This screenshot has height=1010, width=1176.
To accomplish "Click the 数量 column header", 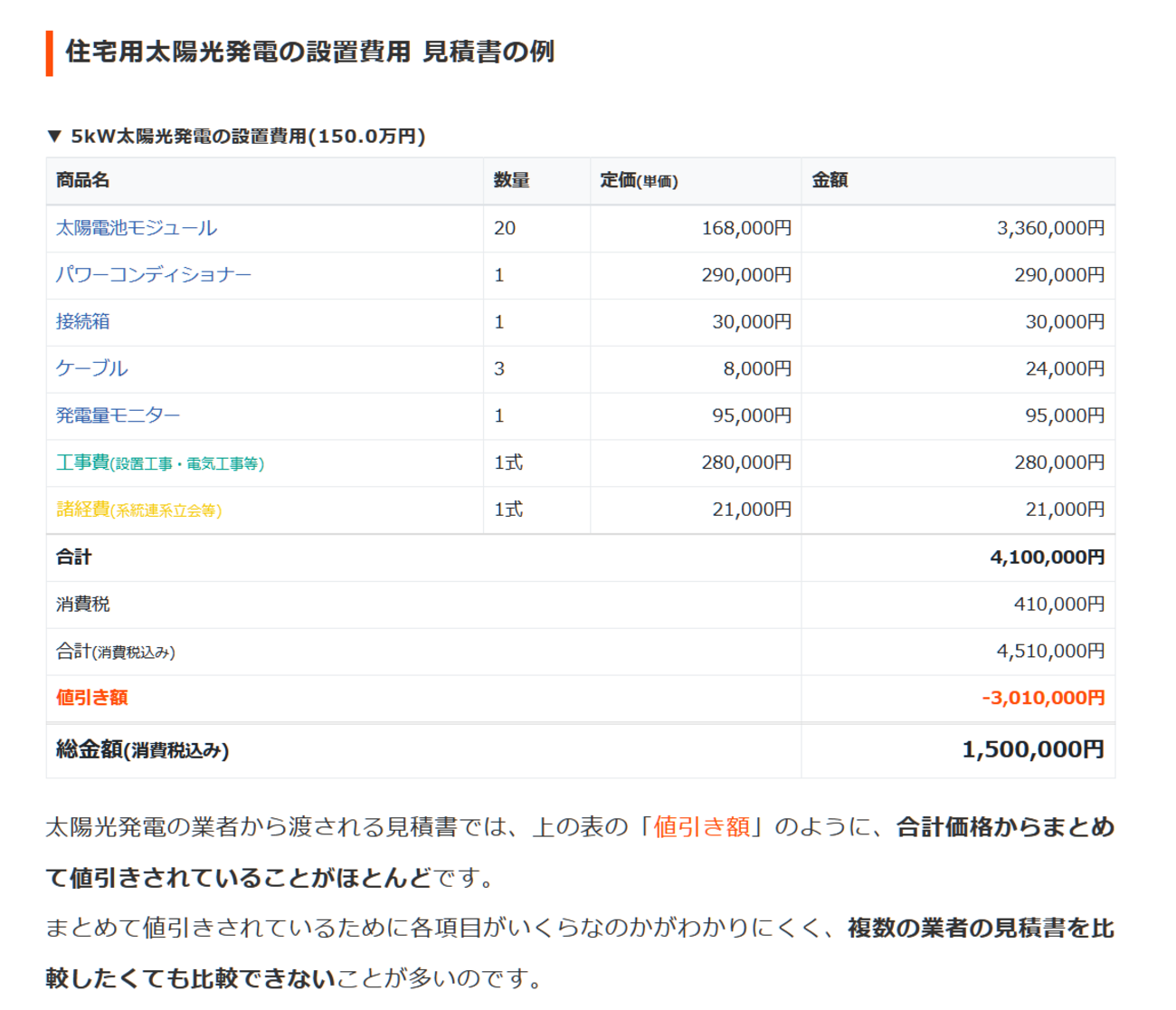I will pos(511,181).
